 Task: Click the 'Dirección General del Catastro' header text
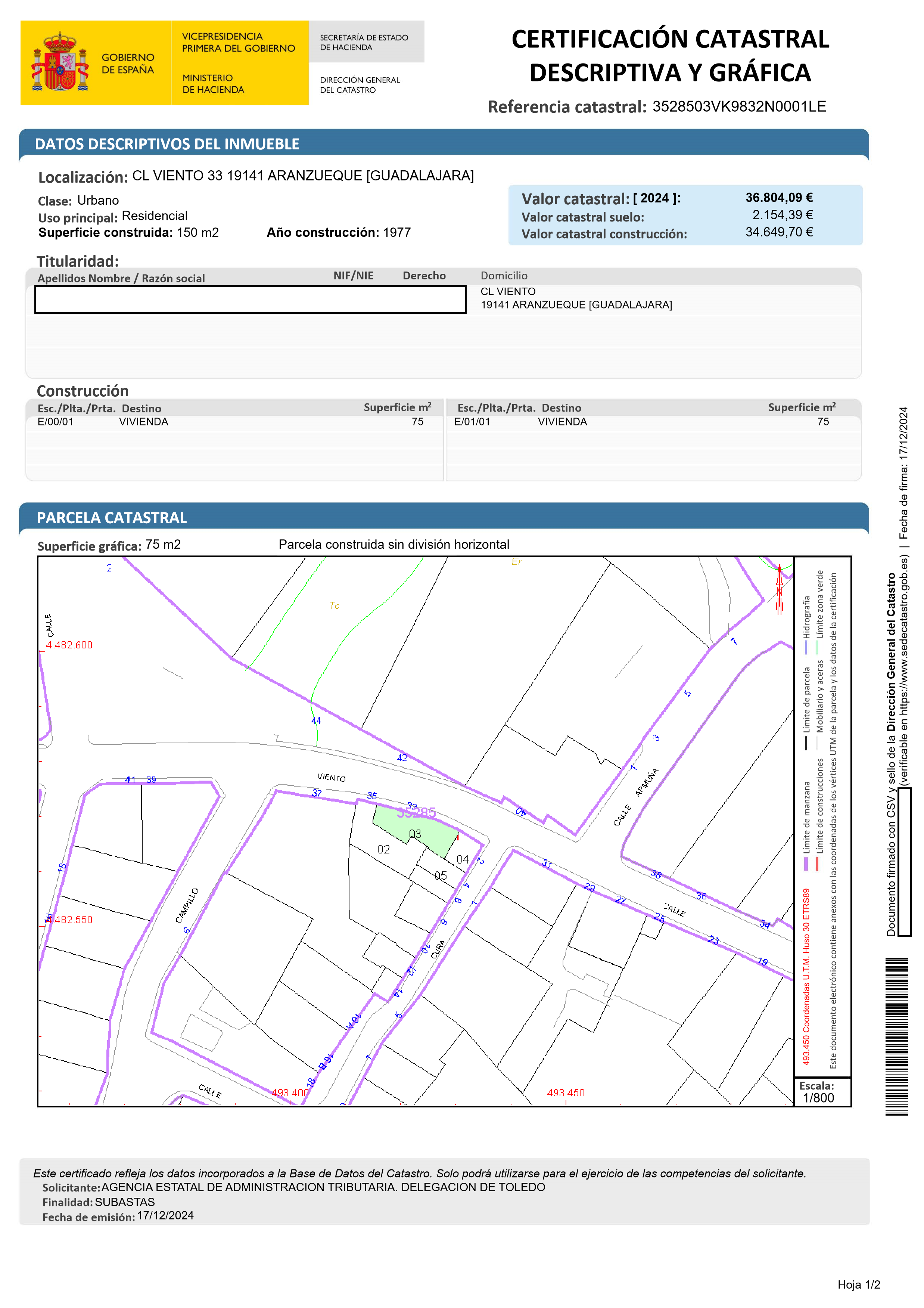click(360, 85)
